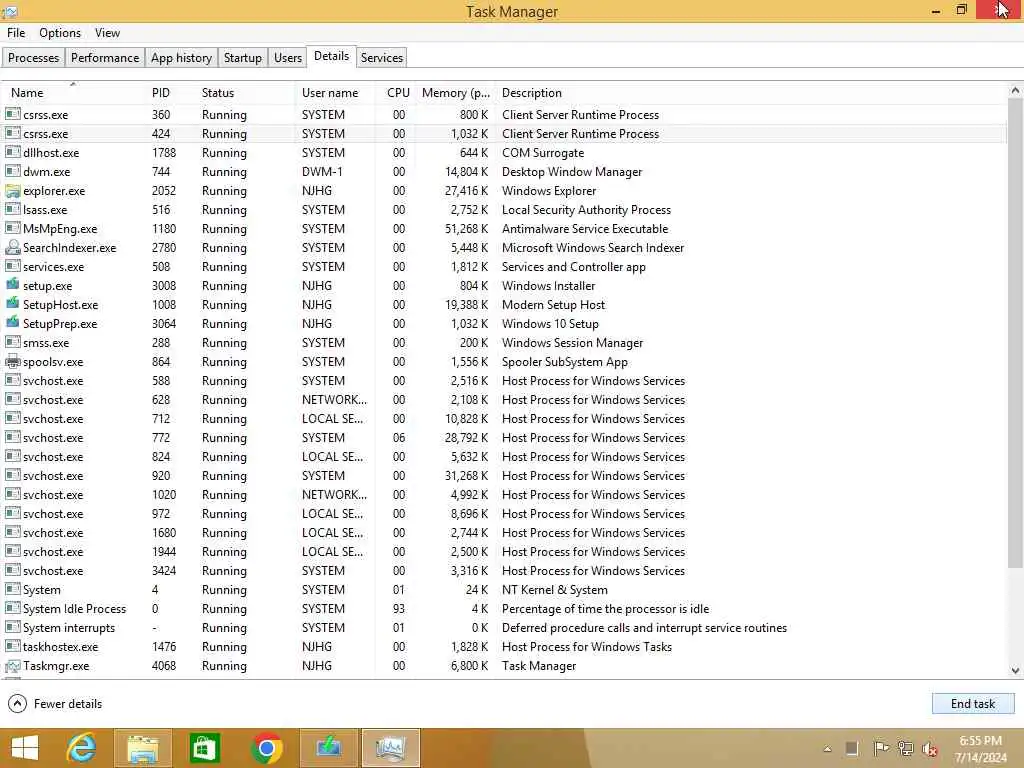Select the System interrupts row

[504, 628]
